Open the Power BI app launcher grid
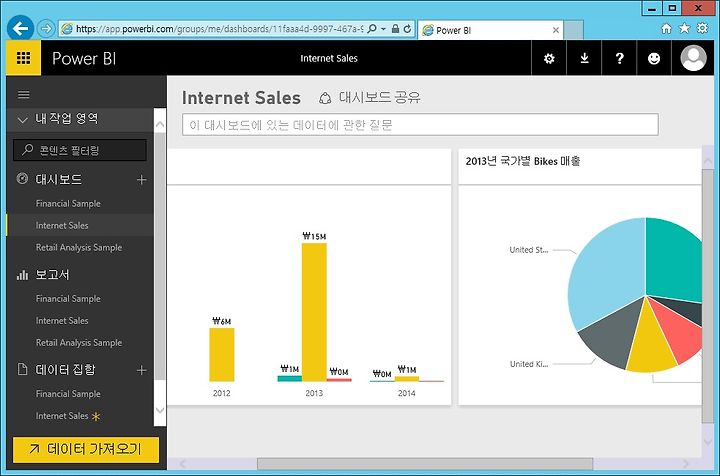 pos(23,58)
